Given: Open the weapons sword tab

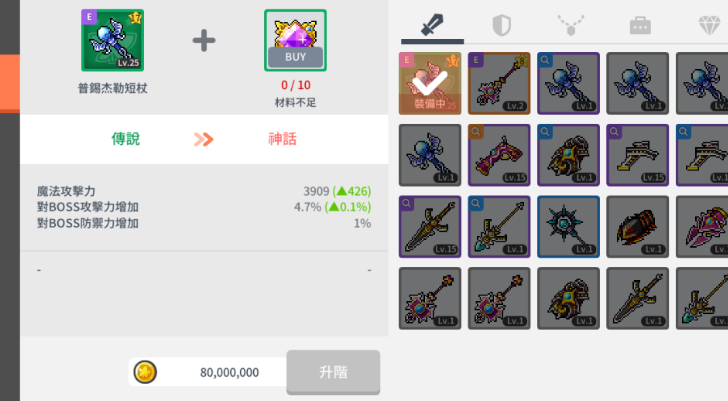Looking at the screenshot, I should coord(432,26).
